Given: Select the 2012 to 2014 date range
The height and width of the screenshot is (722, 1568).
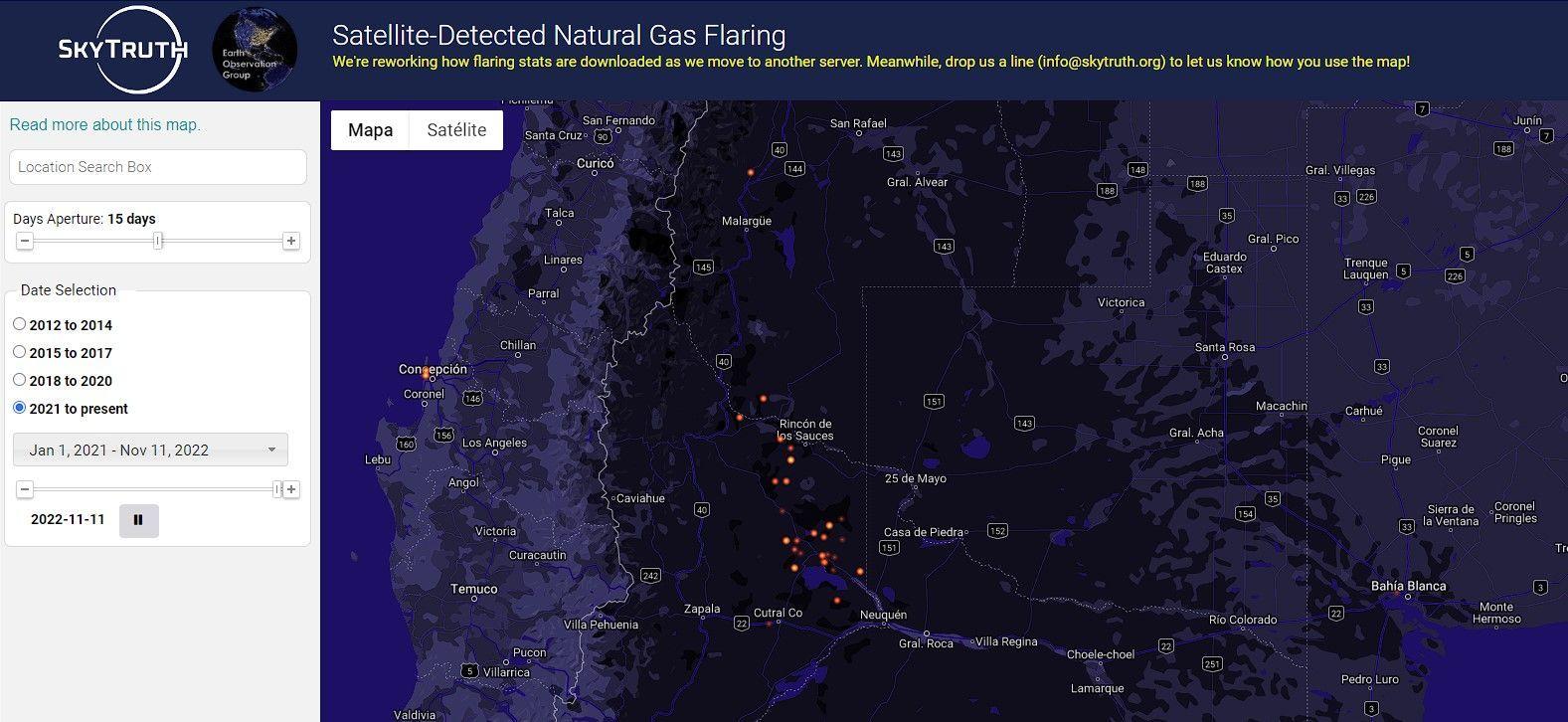Looking at the screenshot, I should point(20,324).
